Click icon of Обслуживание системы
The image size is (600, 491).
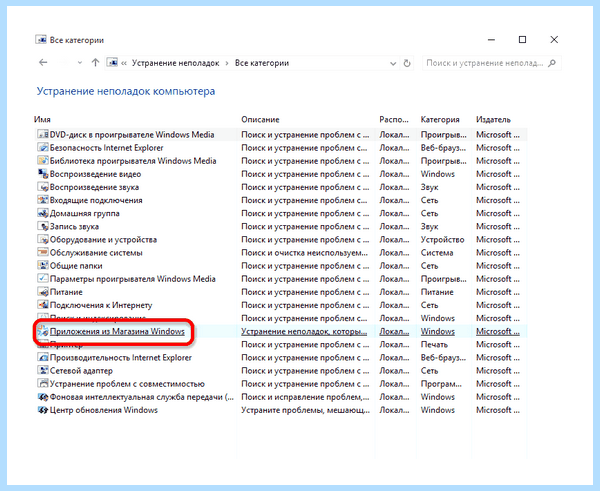[x=43, y=252]
